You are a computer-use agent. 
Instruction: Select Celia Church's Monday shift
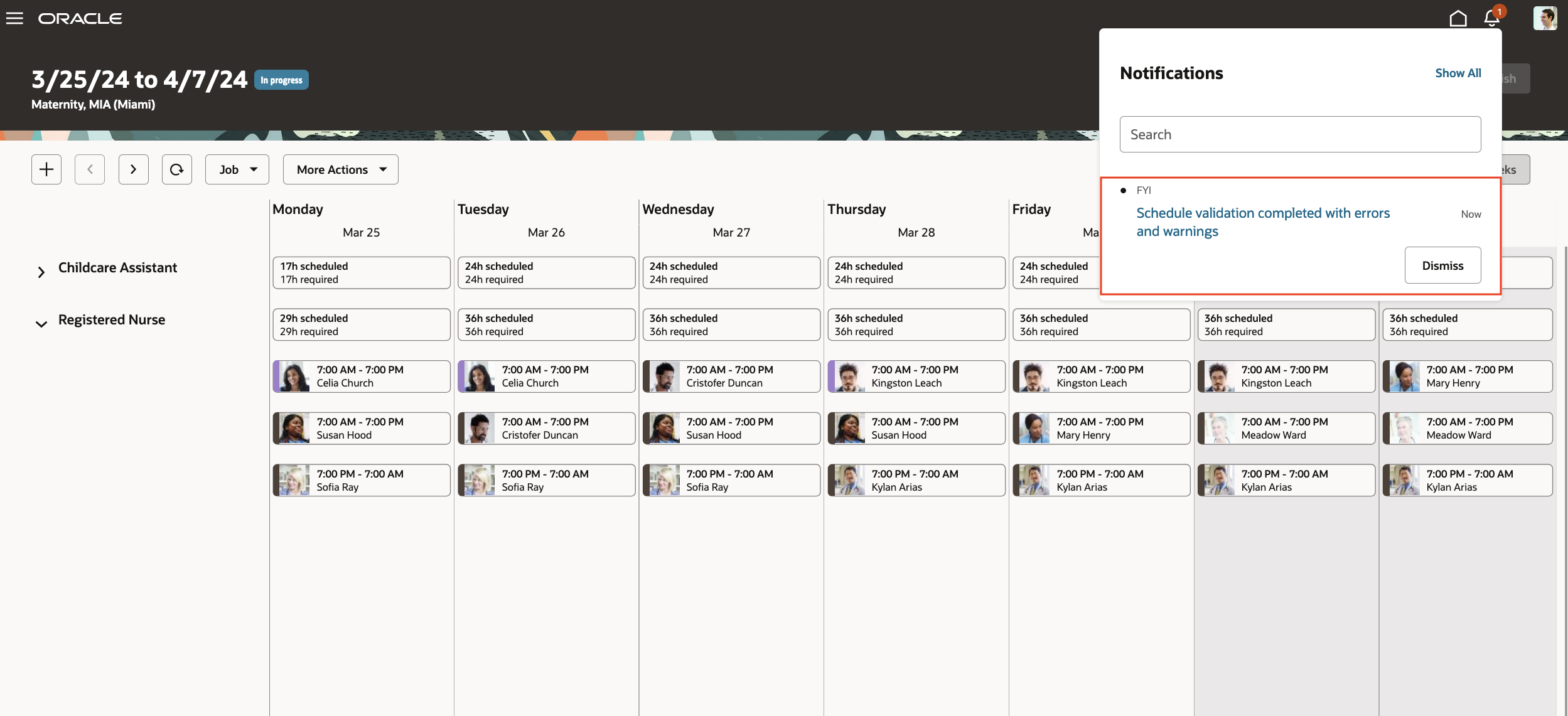pyautogui.click(x=362, y=377)
